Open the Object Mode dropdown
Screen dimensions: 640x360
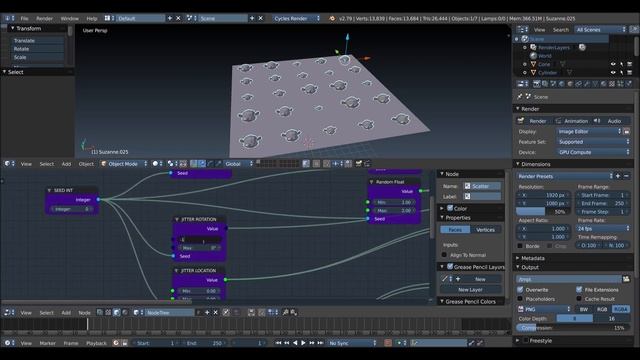[124, 164]
